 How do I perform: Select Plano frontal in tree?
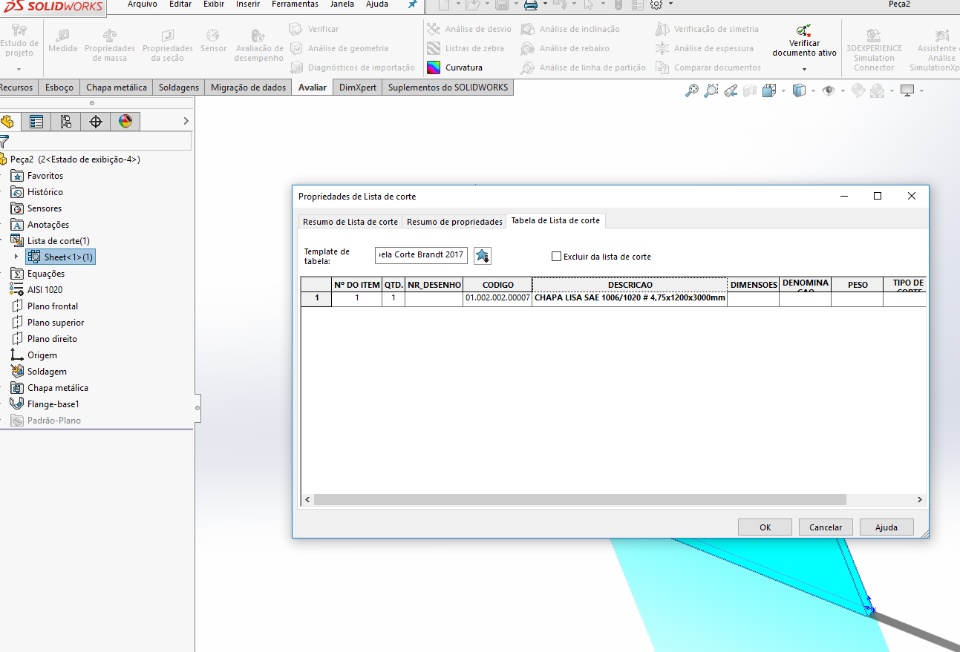pos(44,306)
